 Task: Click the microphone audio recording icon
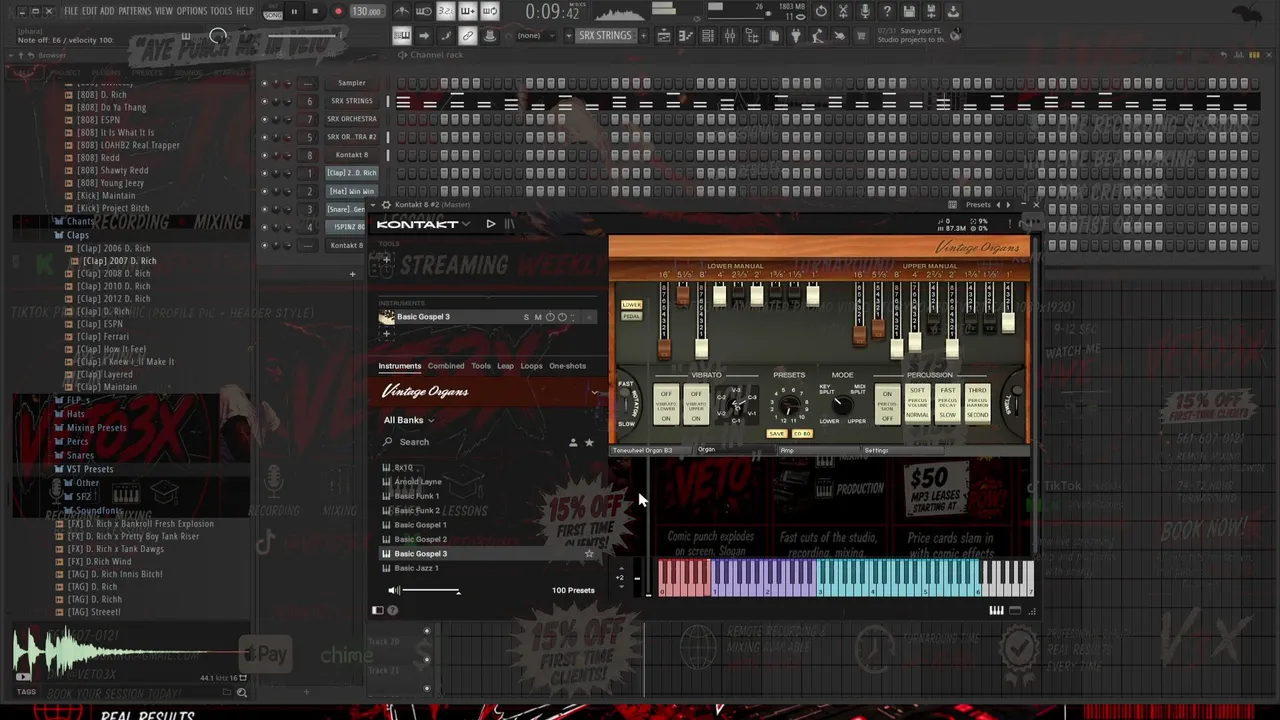[865, 11]
